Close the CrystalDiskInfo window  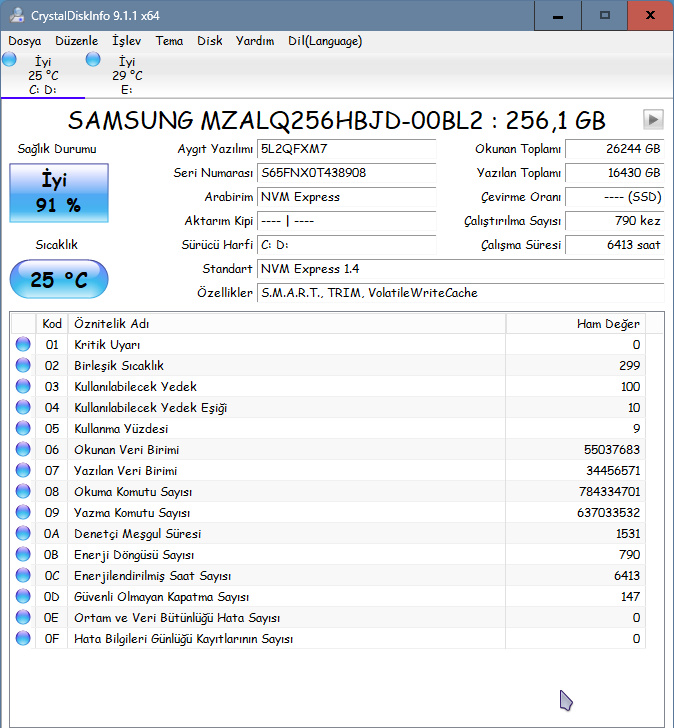650,15
